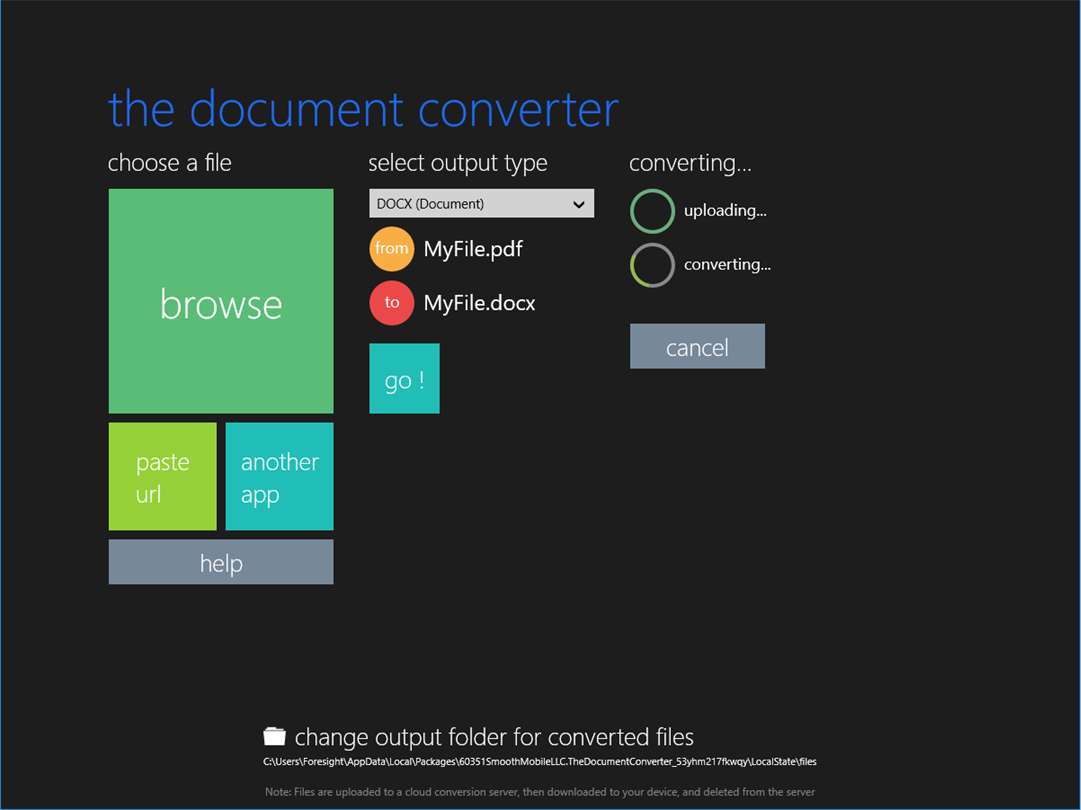The height and width of the screenshot is (810, 1081).
Task: Click the document converter title
Action: pyautogui.click(x=363, y=109)
